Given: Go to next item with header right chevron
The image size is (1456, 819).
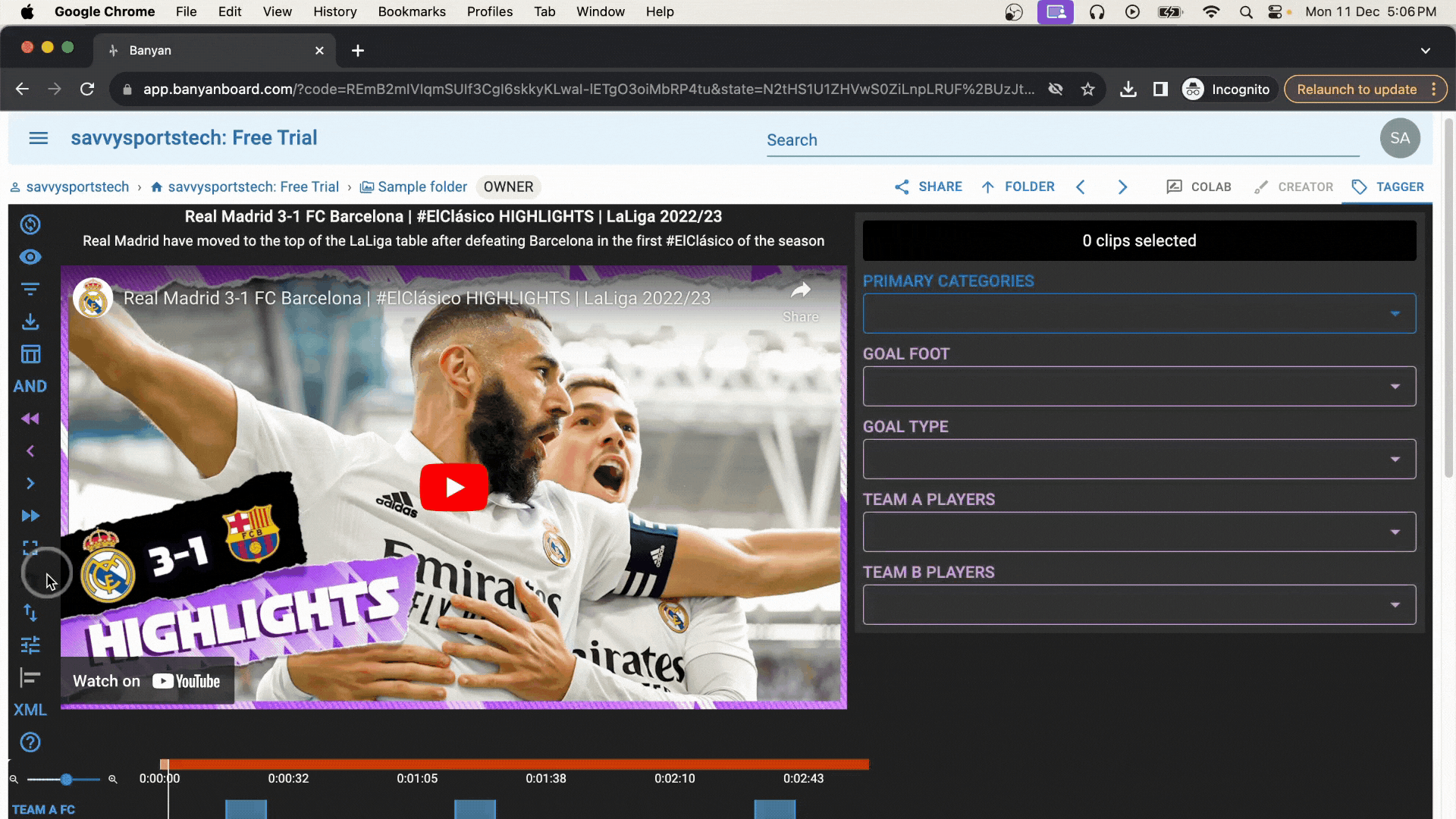Looking at the screenshot, I should click(1123, 187).
